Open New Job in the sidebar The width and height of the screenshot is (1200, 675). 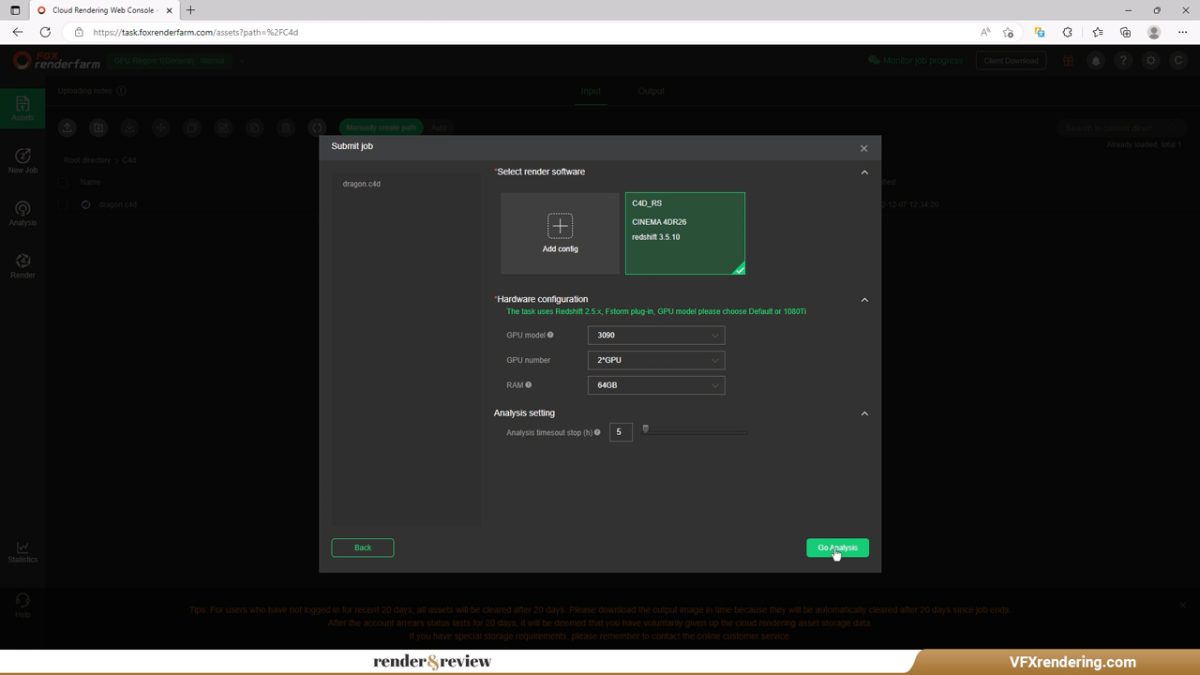22,161
